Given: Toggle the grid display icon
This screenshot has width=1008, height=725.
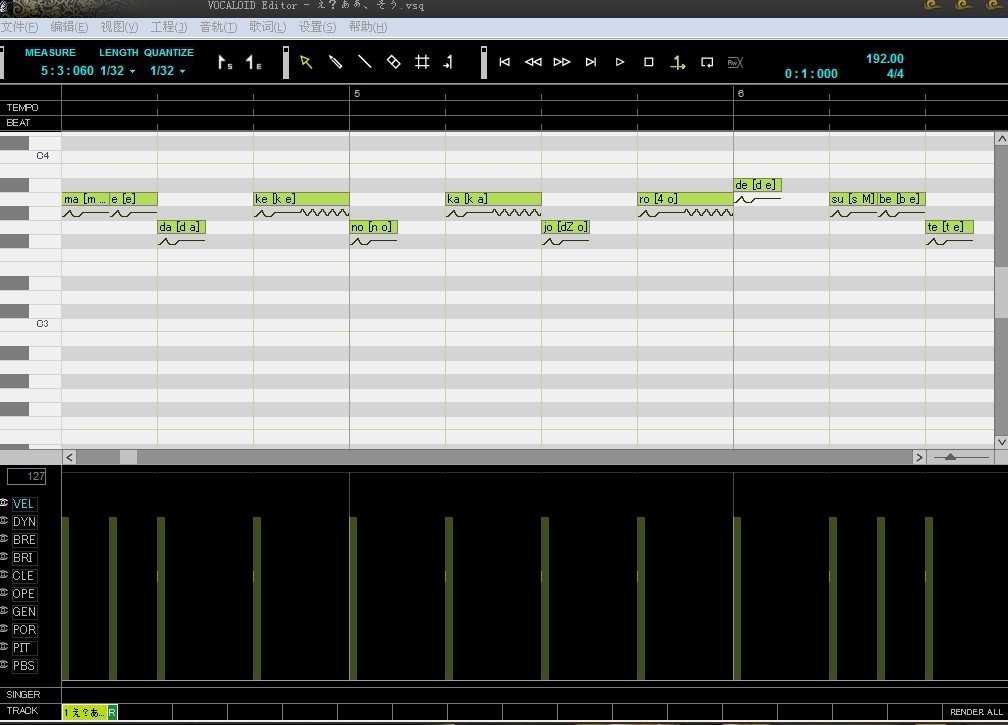Looking at the screenshot, I should (x=422, y=62).
